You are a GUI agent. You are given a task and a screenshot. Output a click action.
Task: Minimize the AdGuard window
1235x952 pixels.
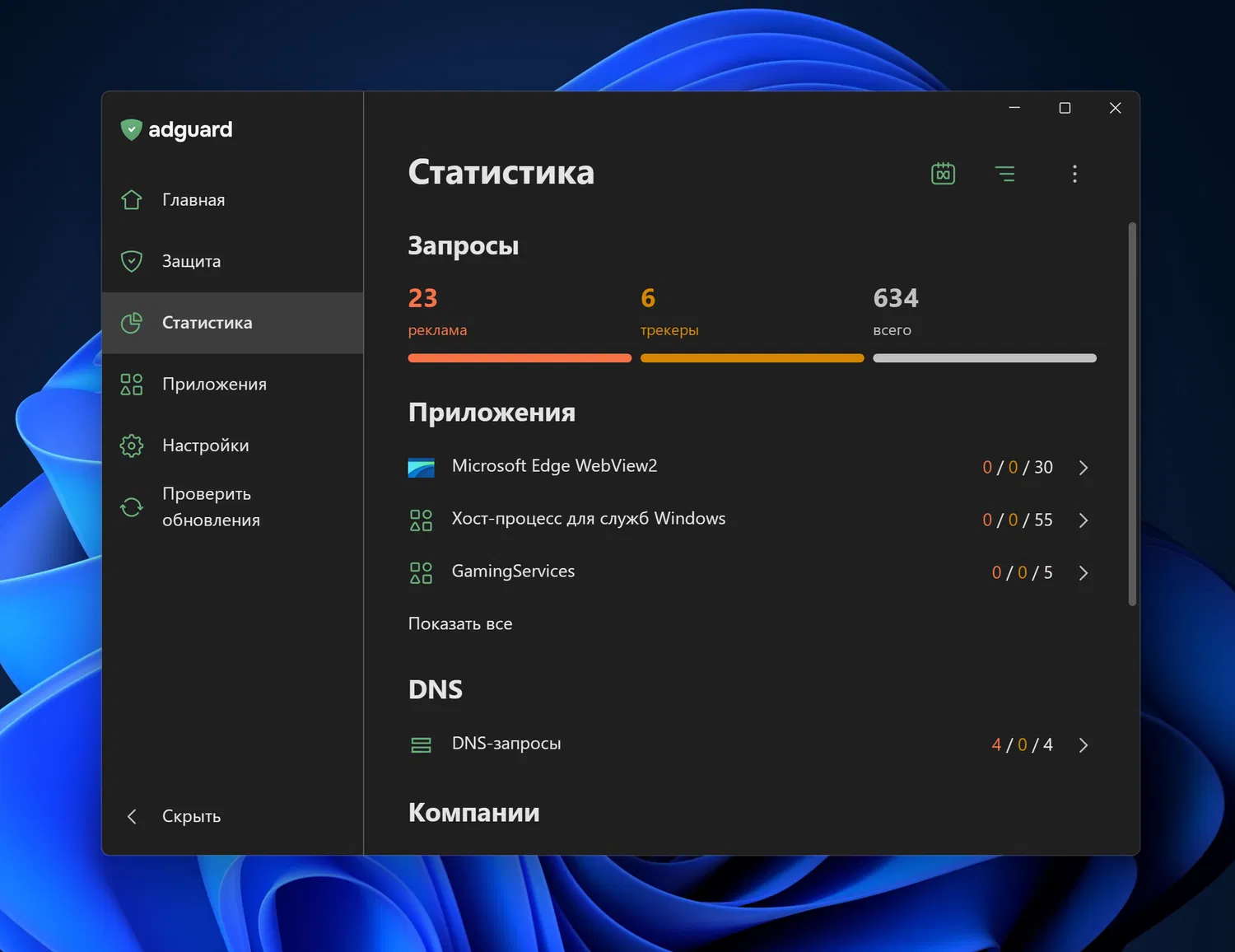pos(1014,108)
